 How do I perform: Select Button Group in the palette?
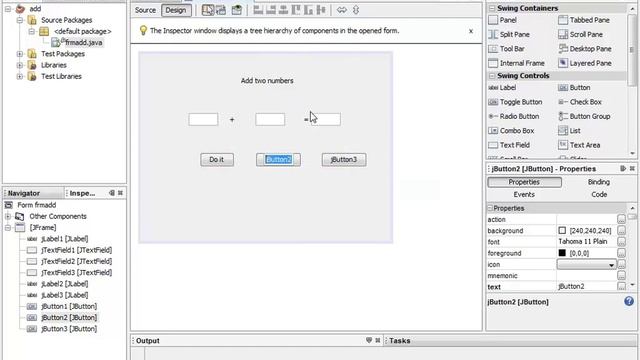pos(584,116)
